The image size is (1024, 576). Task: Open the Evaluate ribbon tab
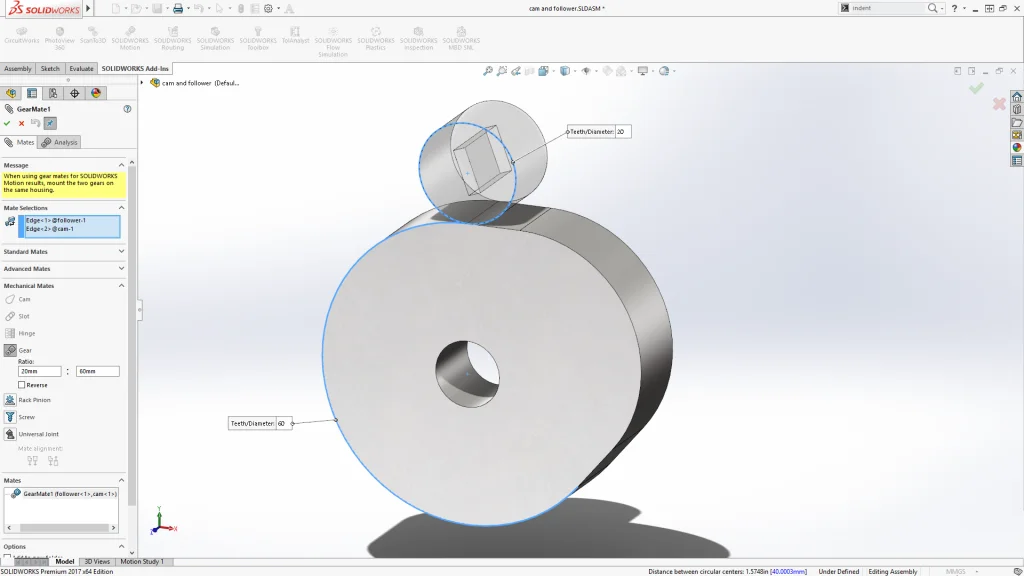pyautogui.click(x=81, y=69)
